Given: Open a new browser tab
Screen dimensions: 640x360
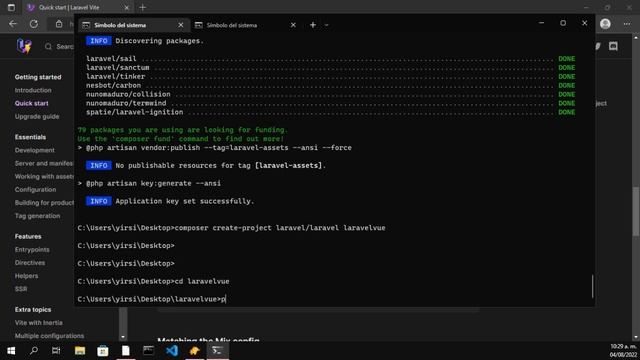Looking at the screenshot, I should pyautogui.click(x=142, y=7).
